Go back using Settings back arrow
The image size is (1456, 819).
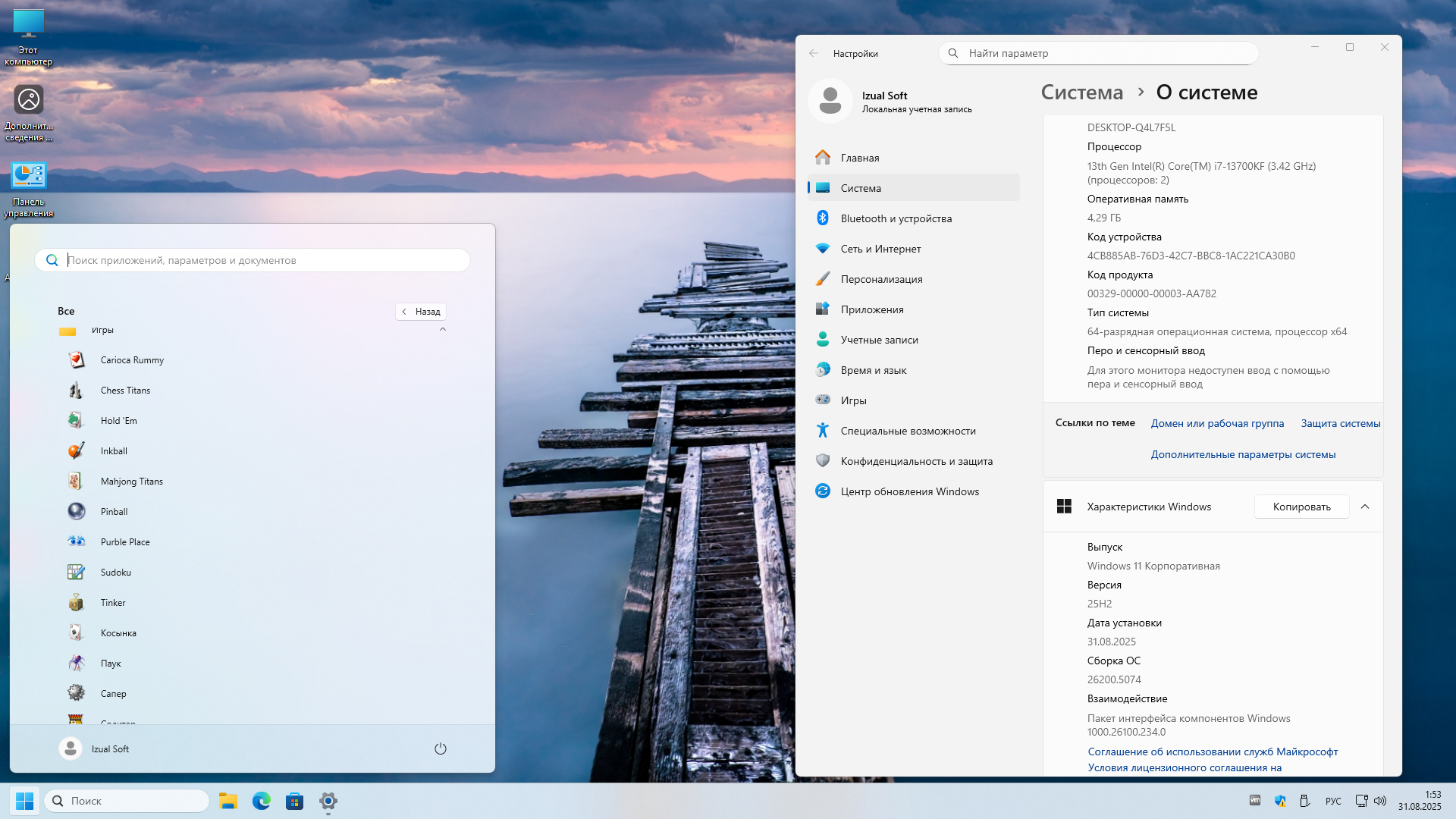tap(814, 54)
